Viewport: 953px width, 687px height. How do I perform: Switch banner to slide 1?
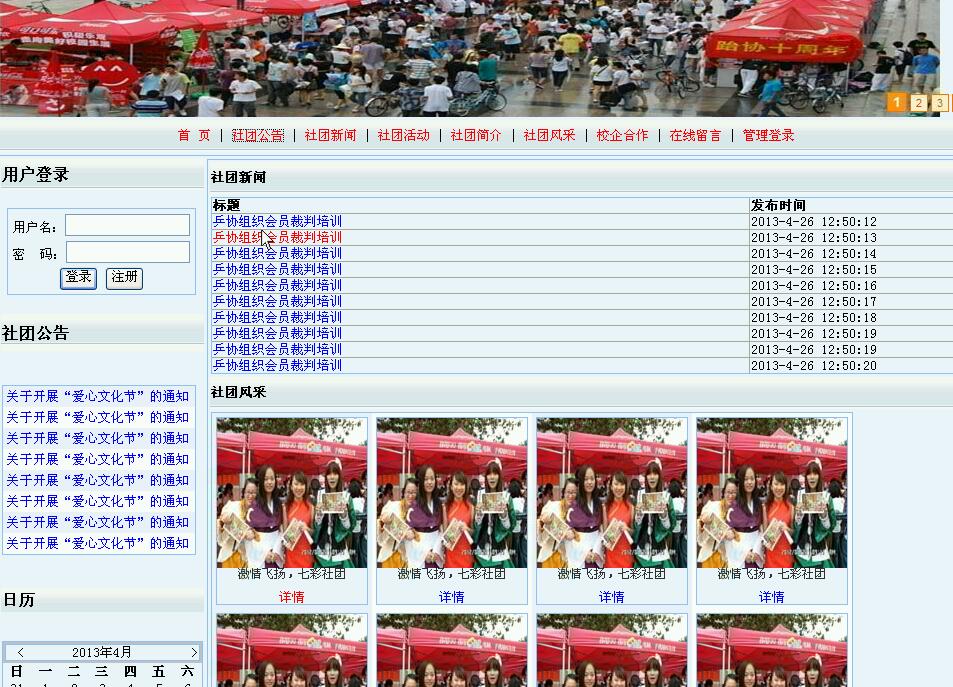[896, 102]
